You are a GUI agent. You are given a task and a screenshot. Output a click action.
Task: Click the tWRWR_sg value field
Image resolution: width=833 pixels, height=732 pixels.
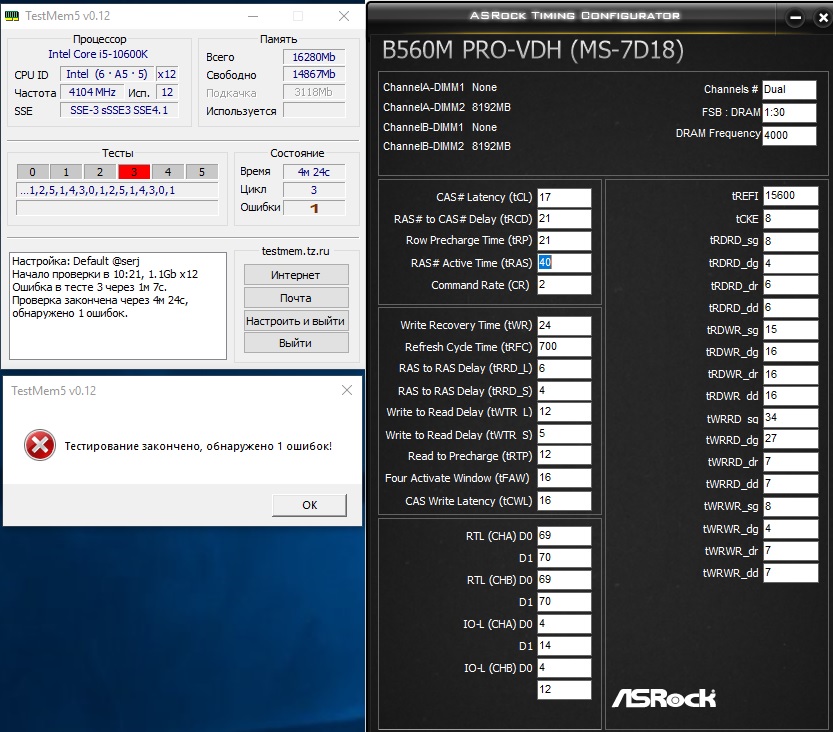(x=791, y=507)
